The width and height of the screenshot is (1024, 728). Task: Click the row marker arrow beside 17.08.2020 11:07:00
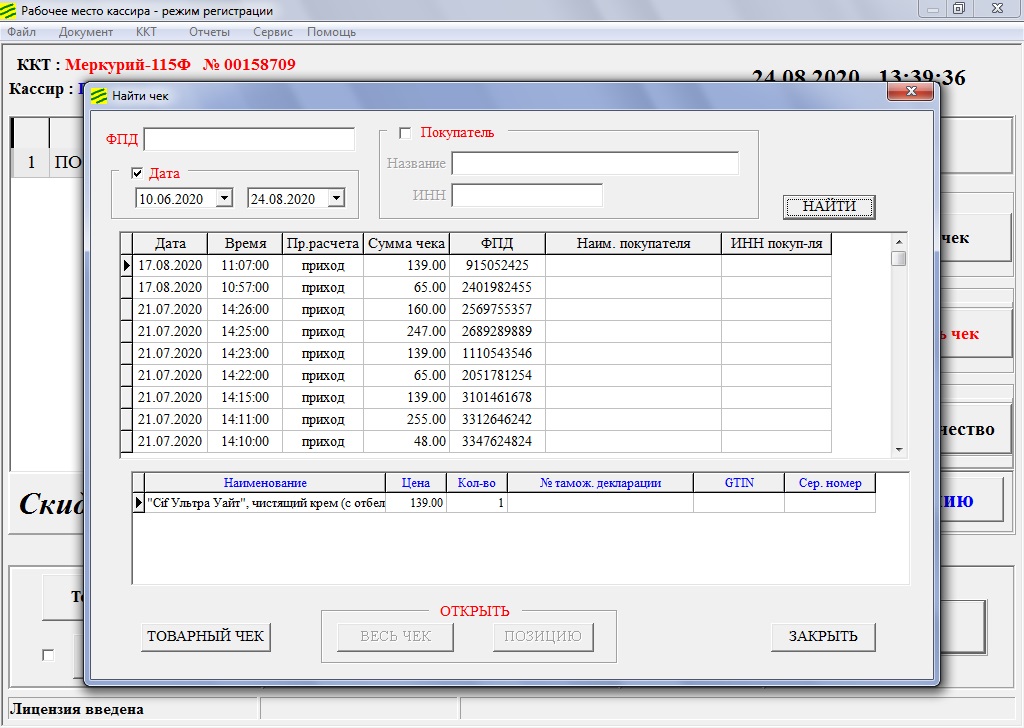click(127, 265)
